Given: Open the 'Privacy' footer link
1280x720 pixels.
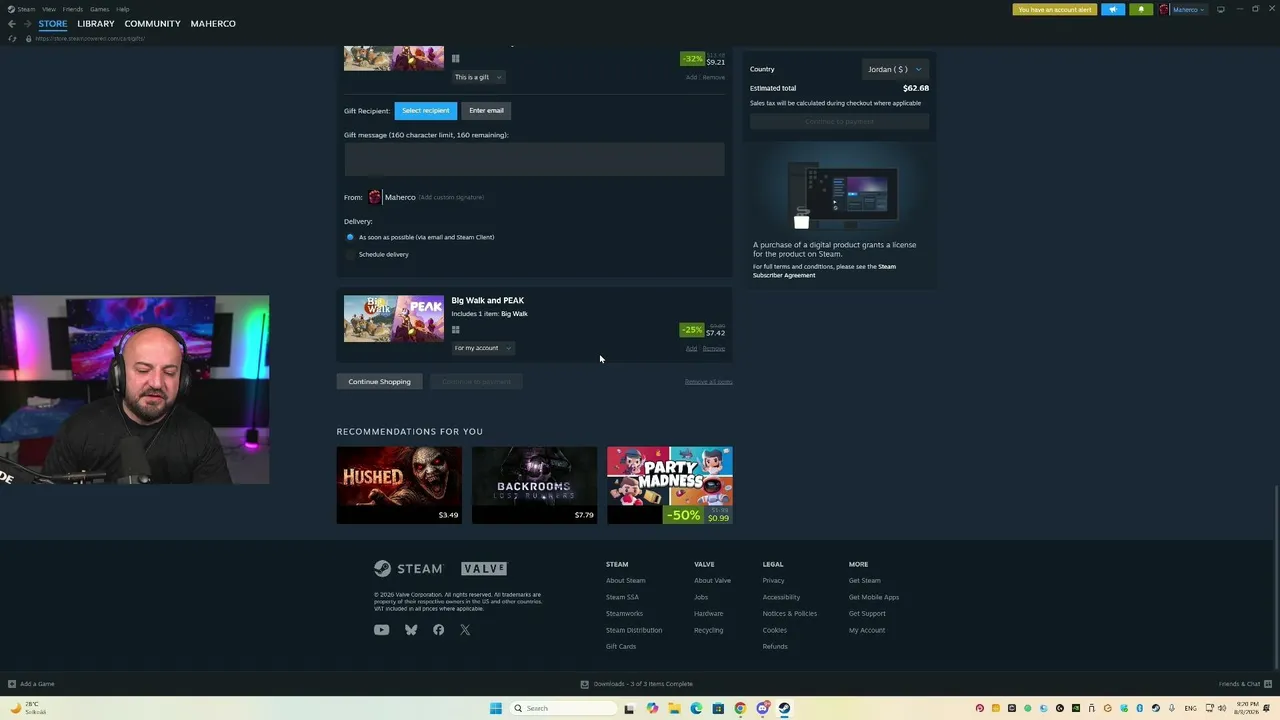Looking at the screenshot, I should 773,581.
